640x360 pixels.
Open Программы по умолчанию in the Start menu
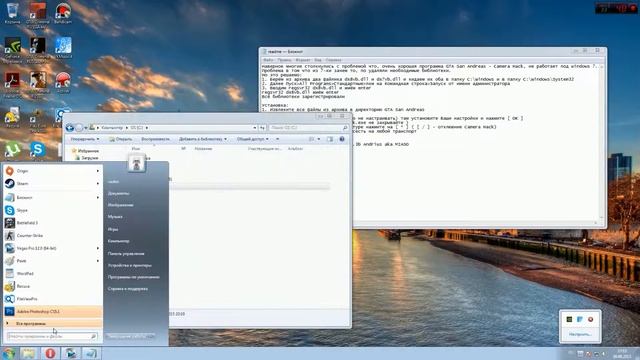point(134,277)
